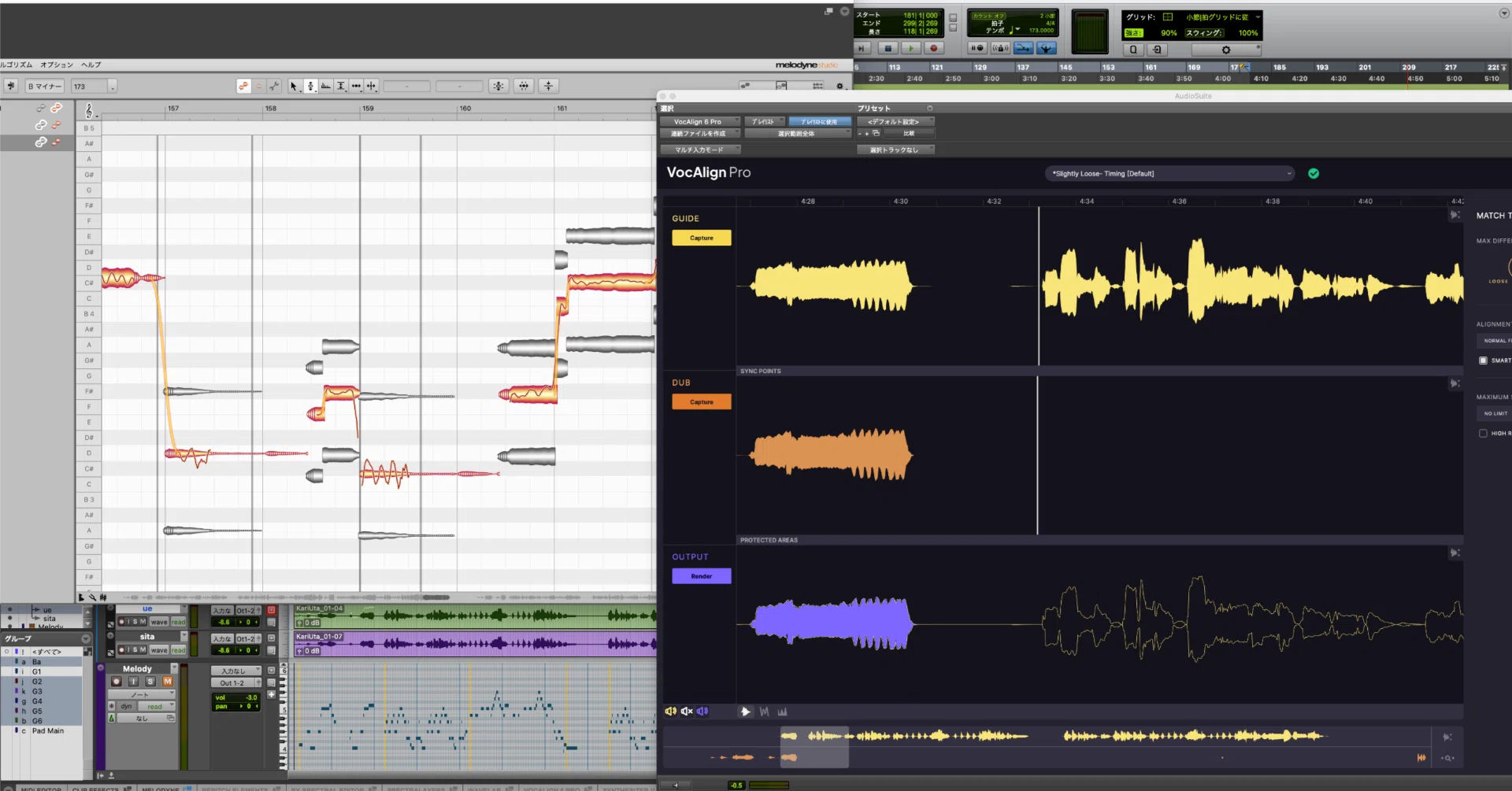Select the Pad Main group row
Viewport: 1512px width, 791px height.
click(x=47, y=731)
